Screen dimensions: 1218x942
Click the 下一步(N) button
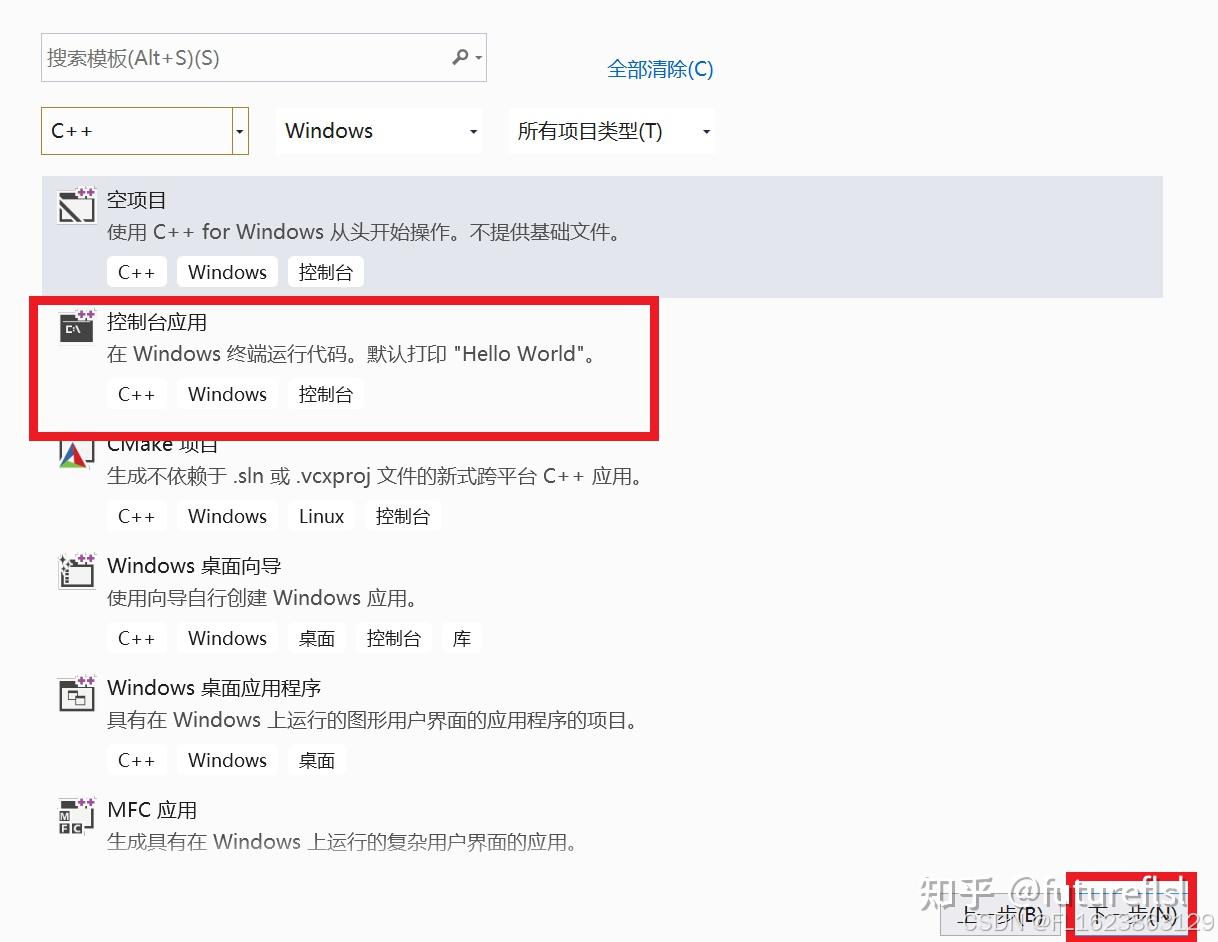coord(1131,913)
